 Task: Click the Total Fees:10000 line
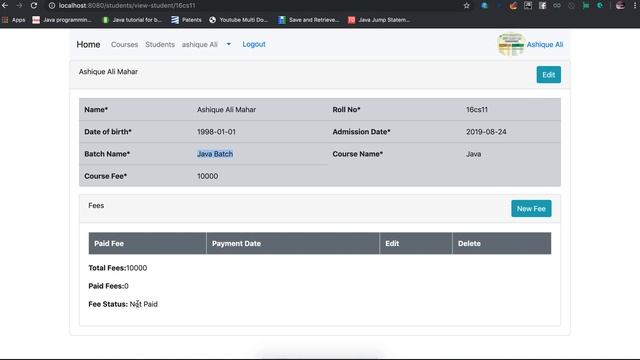pos(118,268)
